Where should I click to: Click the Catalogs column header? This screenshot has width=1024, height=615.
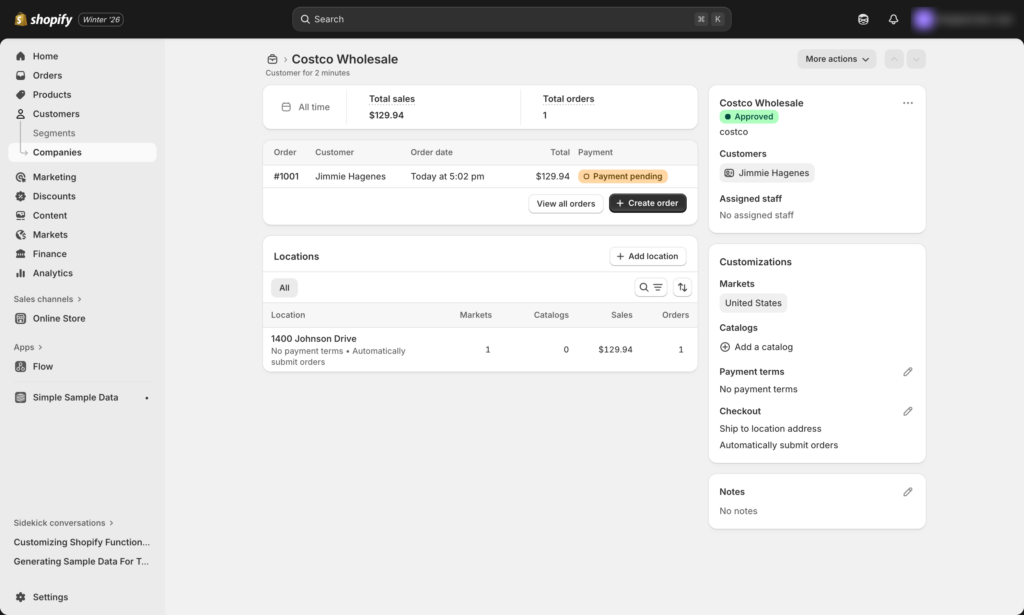point(551,315)
